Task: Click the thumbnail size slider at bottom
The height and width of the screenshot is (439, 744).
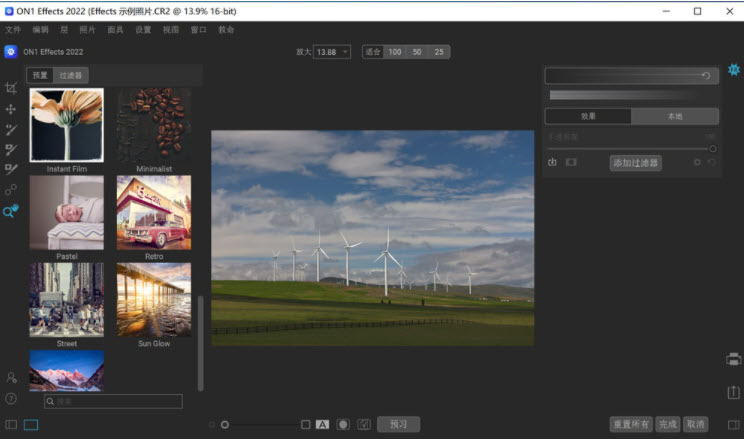Action: (225, 424)
